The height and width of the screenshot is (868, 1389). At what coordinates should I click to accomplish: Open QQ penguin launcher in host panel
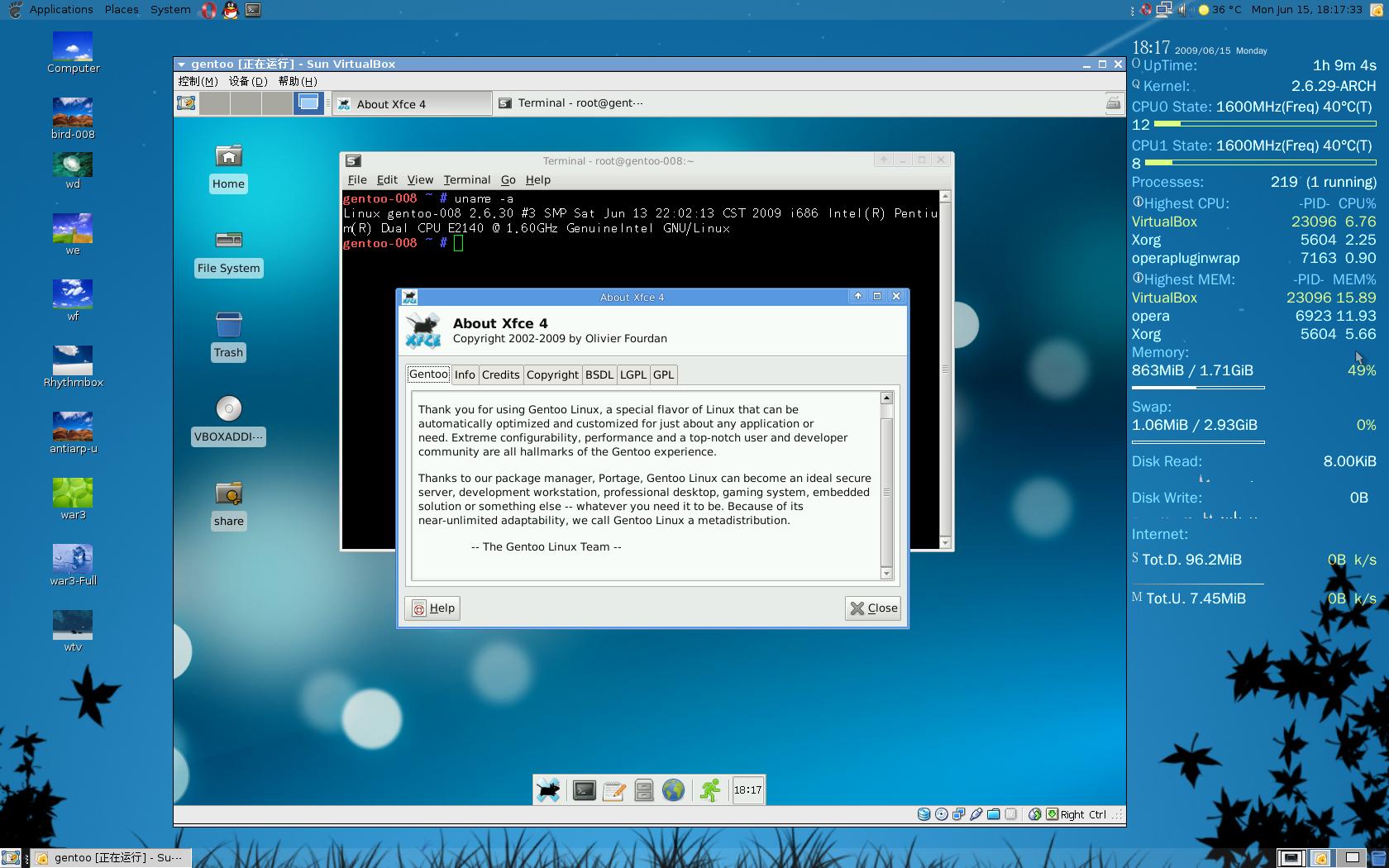(x=231, y=10)
